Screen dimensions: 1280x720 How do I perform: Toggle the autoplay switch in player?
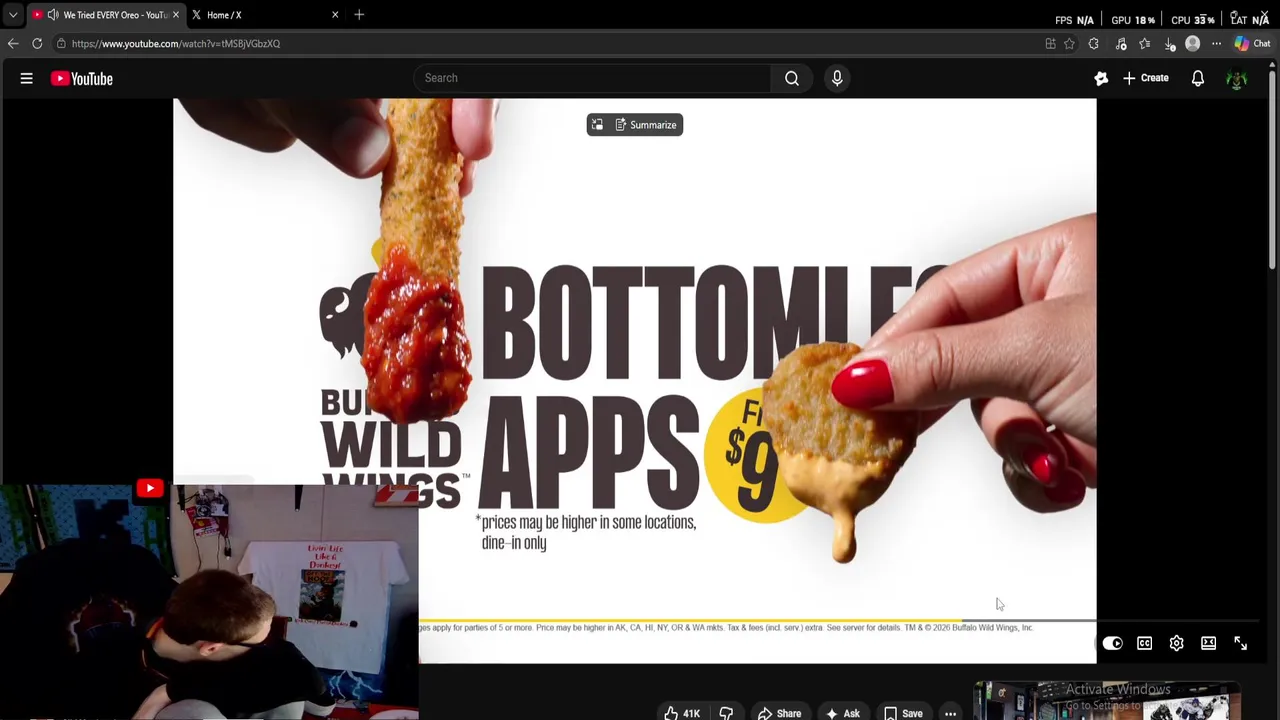click(x=1113, y=643)
